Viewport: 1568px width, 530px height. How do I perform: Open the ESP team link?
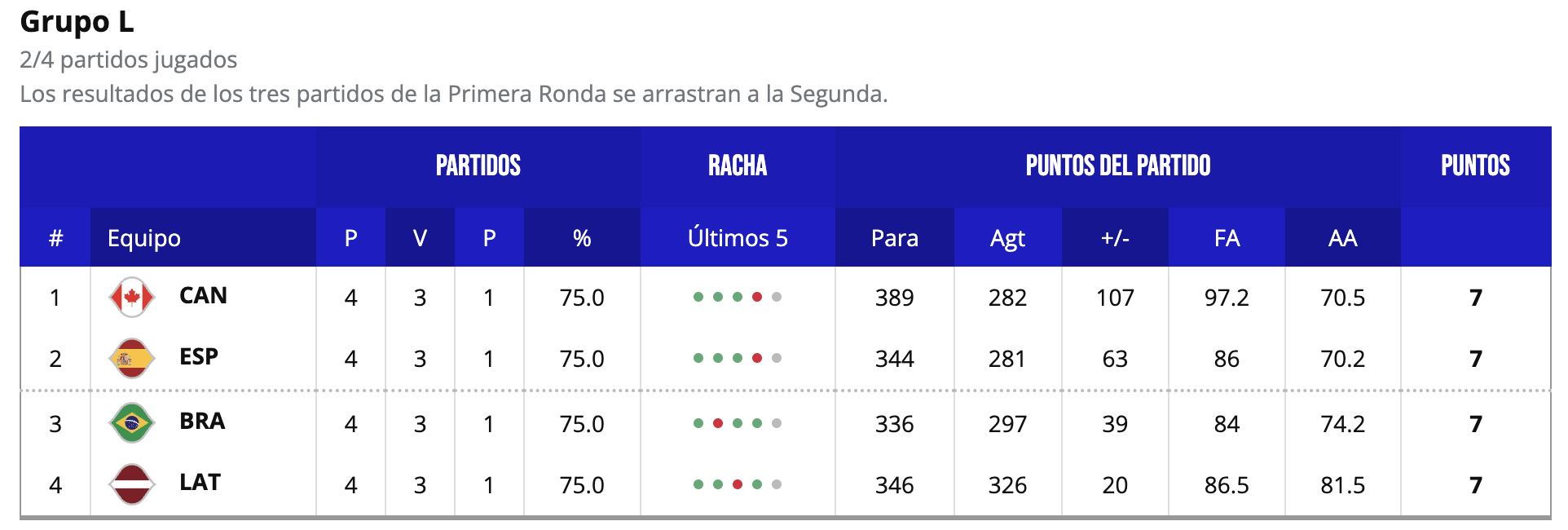click(199, 357)
